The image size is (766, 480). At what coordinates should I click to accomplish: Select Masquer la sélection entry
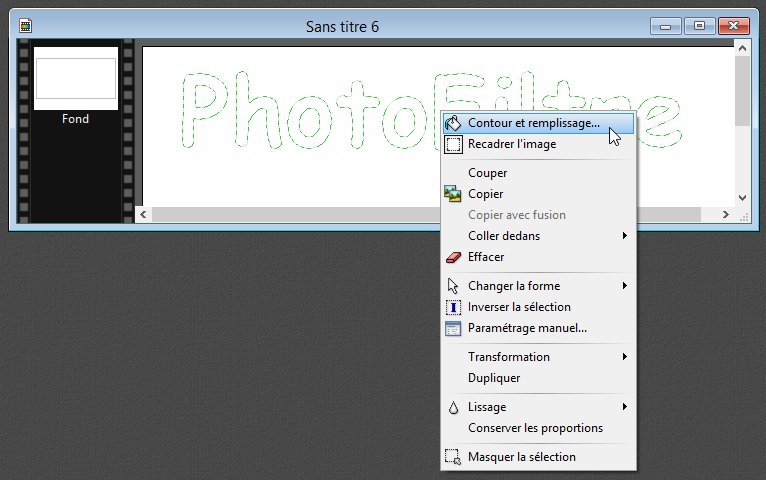538,457
